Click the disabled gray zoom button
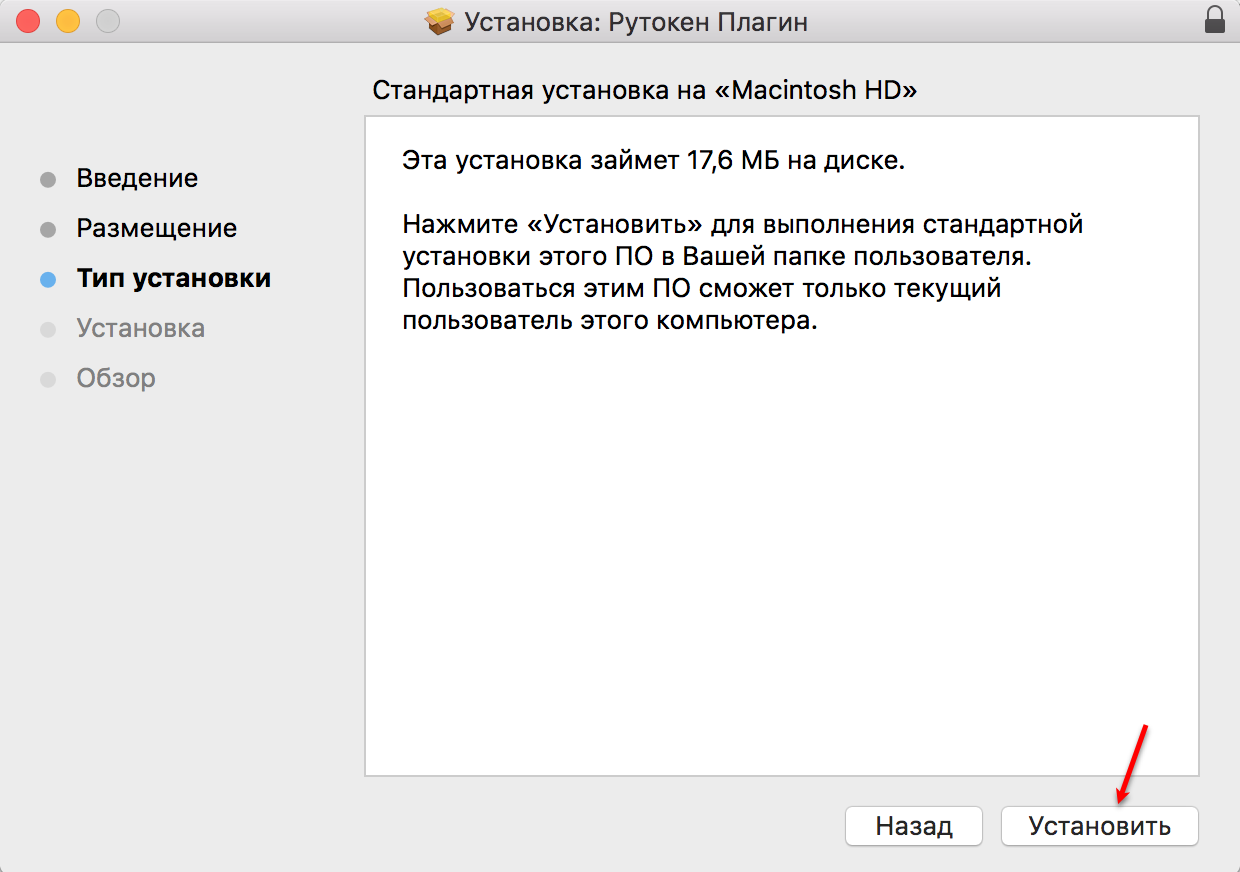The height and width of the screenshot is (872, 1240). pyautogui.click(x=107, y=21)
